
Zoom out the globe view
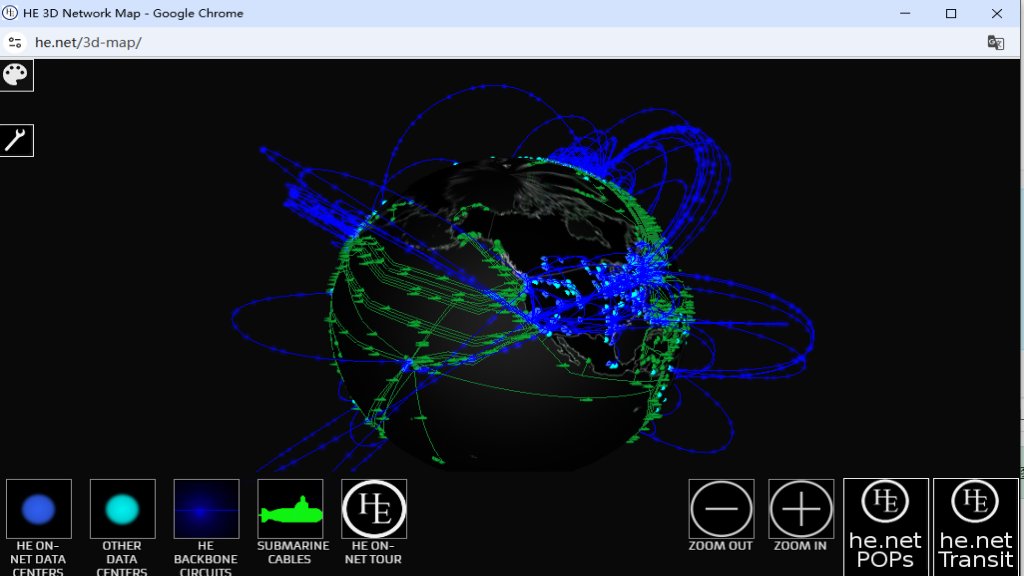tap(721, 511)
